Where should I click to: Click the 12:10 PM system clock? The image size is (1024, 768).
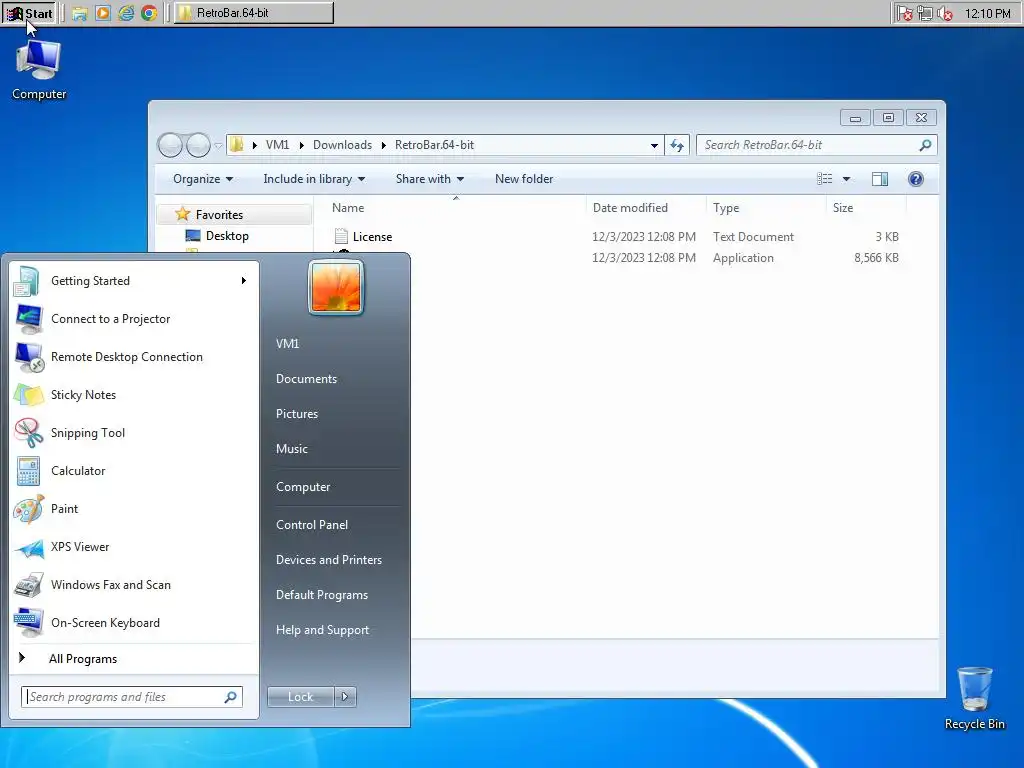(x=987, y=13)
